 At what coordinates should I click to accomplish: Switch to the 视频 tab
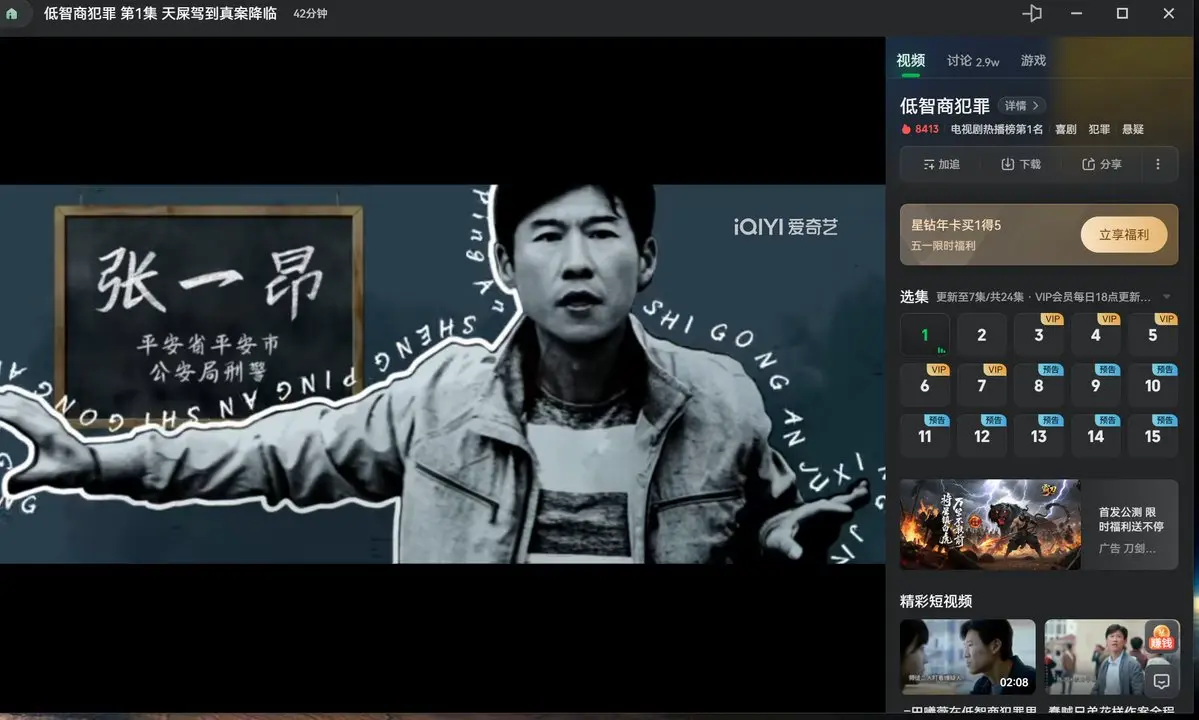(911, 60)
